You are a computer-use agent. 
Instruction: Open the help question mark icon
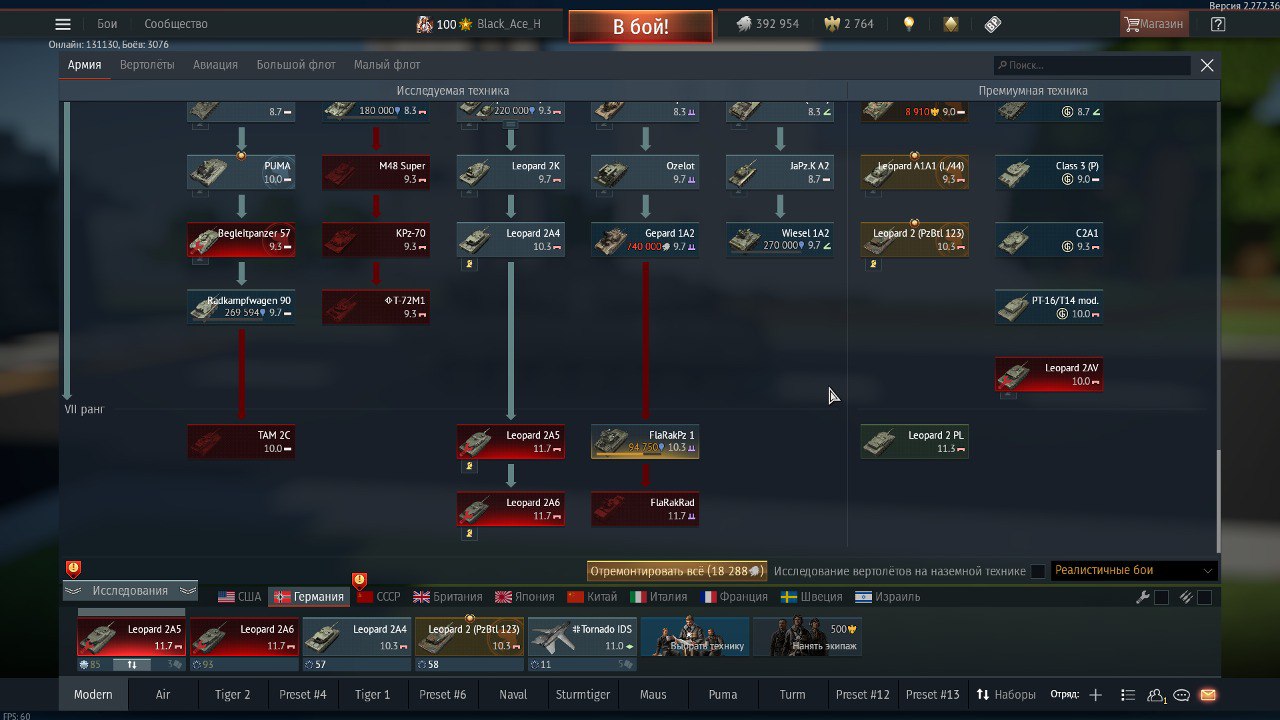pos(1218,24)
